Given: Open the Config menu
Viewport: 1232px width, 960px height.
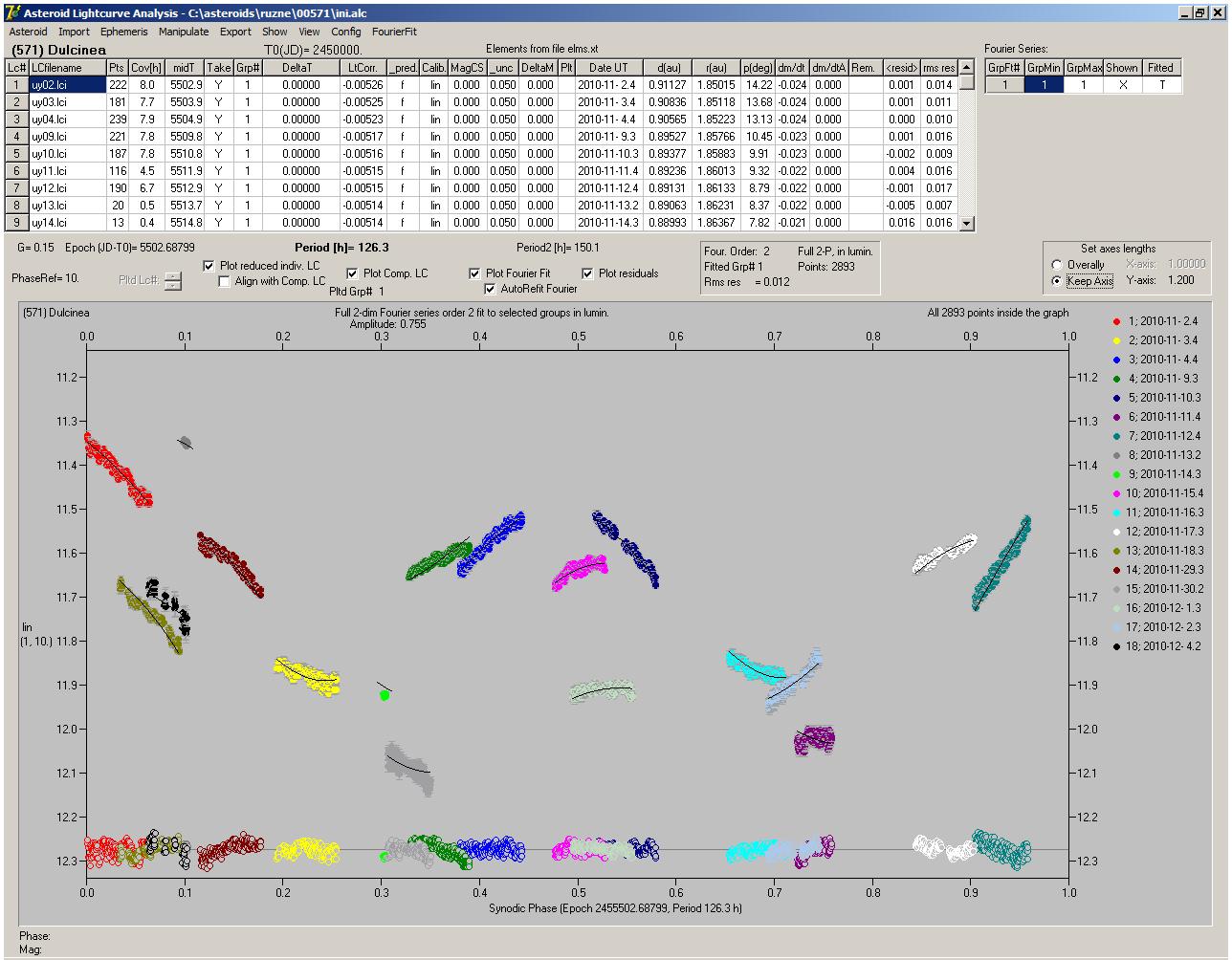Looking at the screenshot, I should tap(346, 32).
